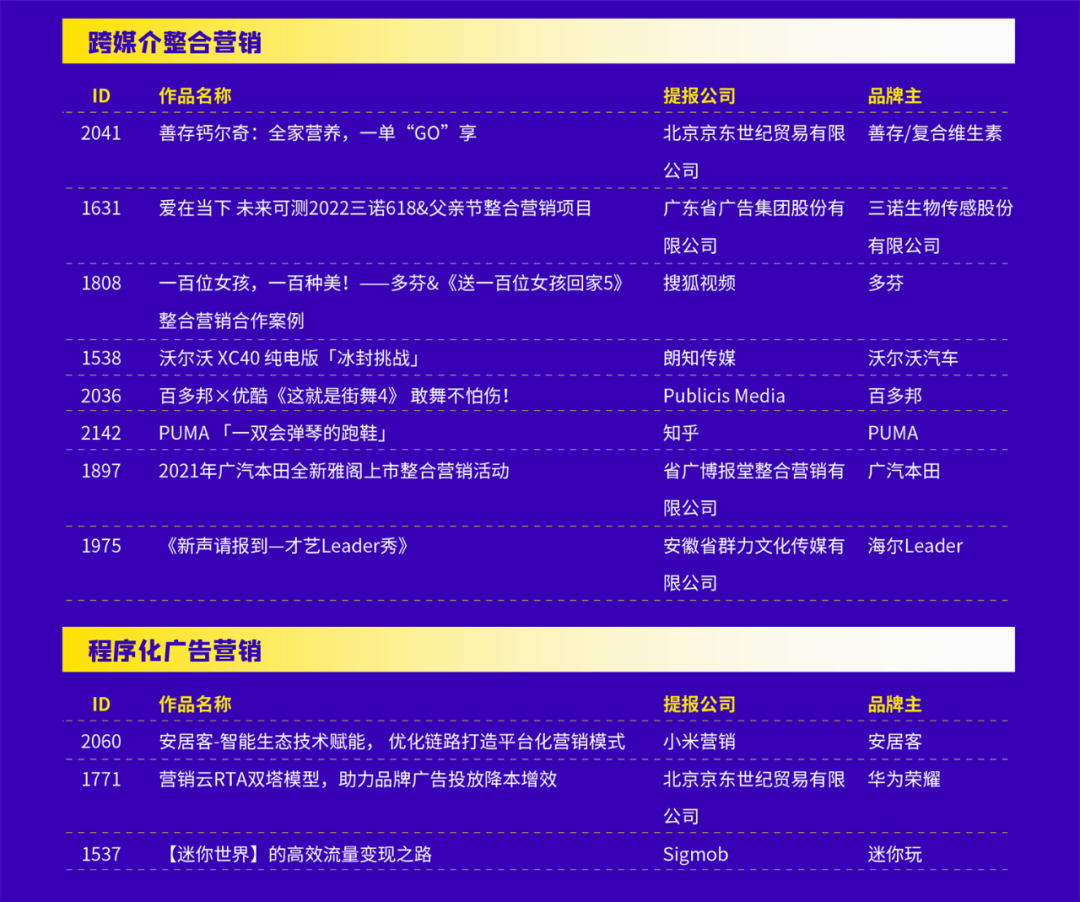The image size is (1080, 902).
Task: Click brand 安居客
Action: pyautogui.click(x=895, y=742)
